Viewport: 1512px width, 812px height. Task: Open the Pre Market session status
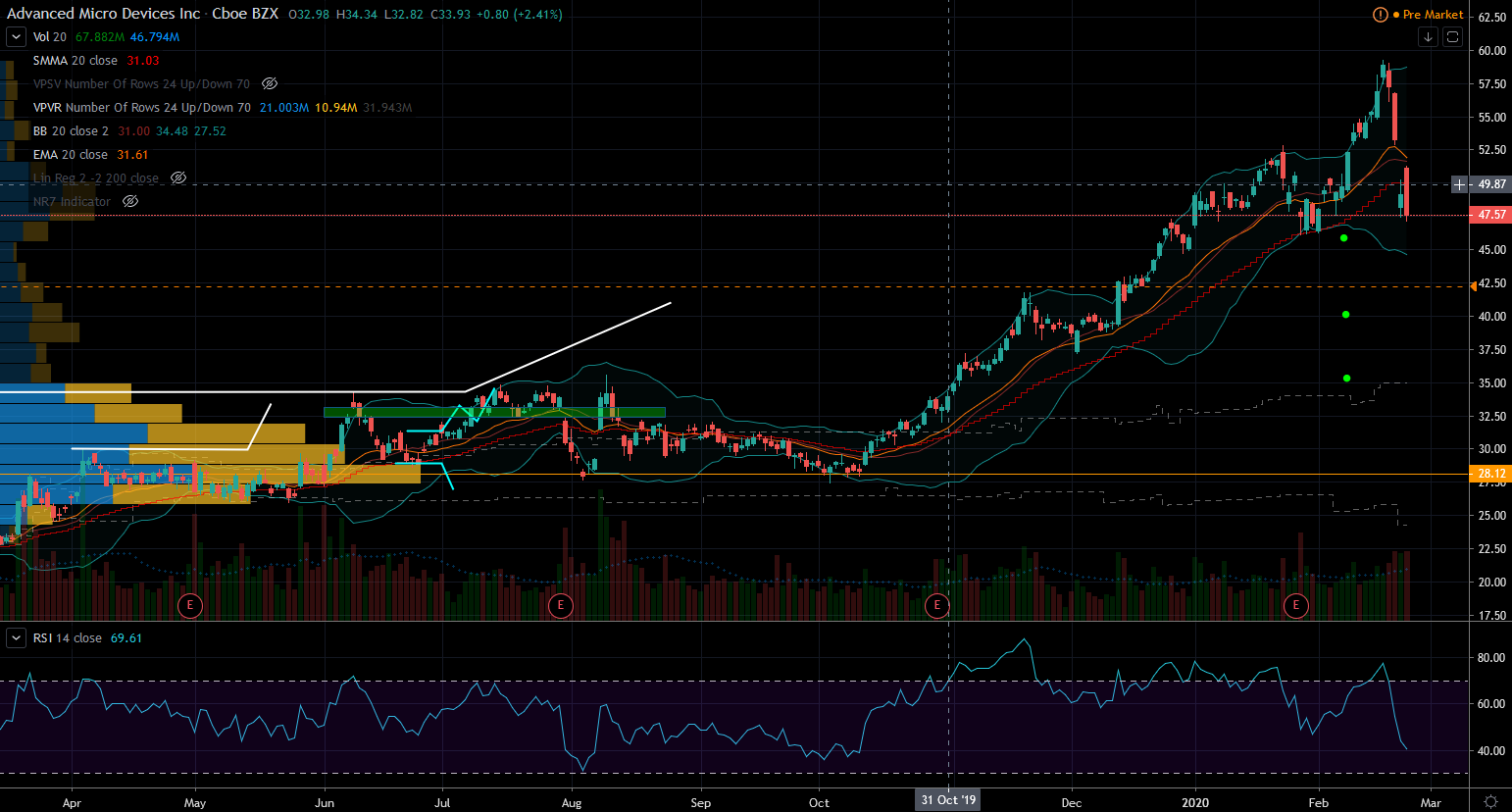pyautogui.click(x=1433, y=15)
